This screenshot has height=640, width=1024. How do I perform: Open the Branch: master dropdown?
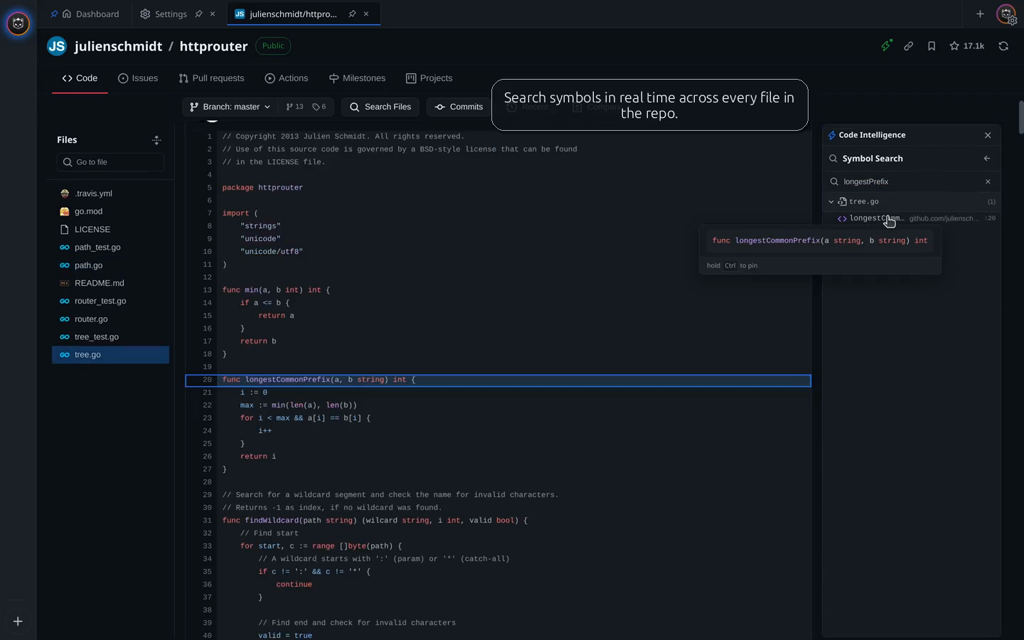230,106
